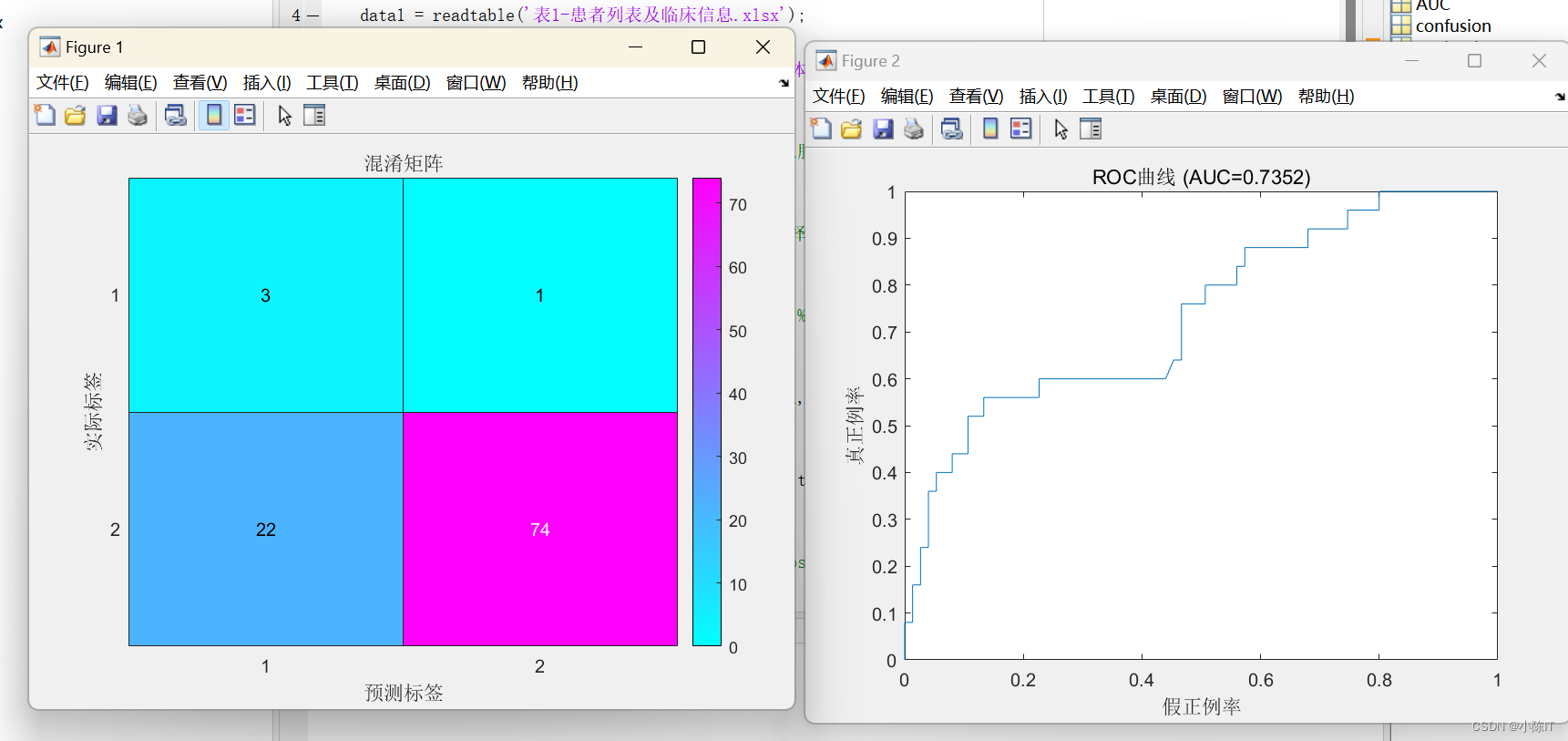Image resolution: width=1568 pixels, height=741 pixels.
Task: Click the 实际标签 y-axis label
Action: pyautogui.click(x=93, y=412)
